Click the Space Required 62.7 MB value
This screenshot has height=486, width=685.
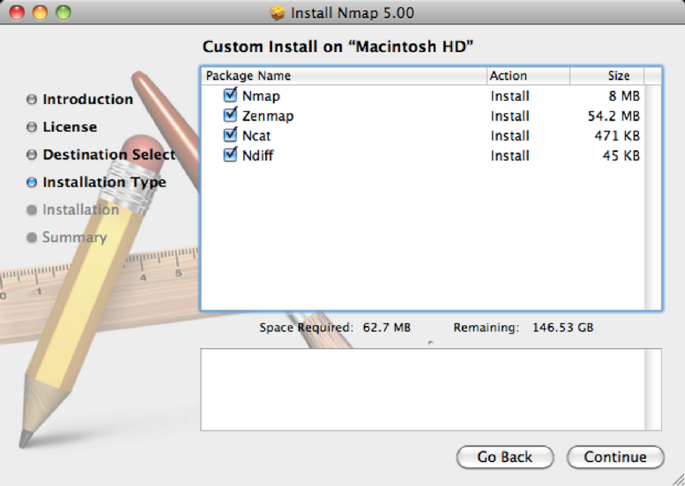point(387,327)
